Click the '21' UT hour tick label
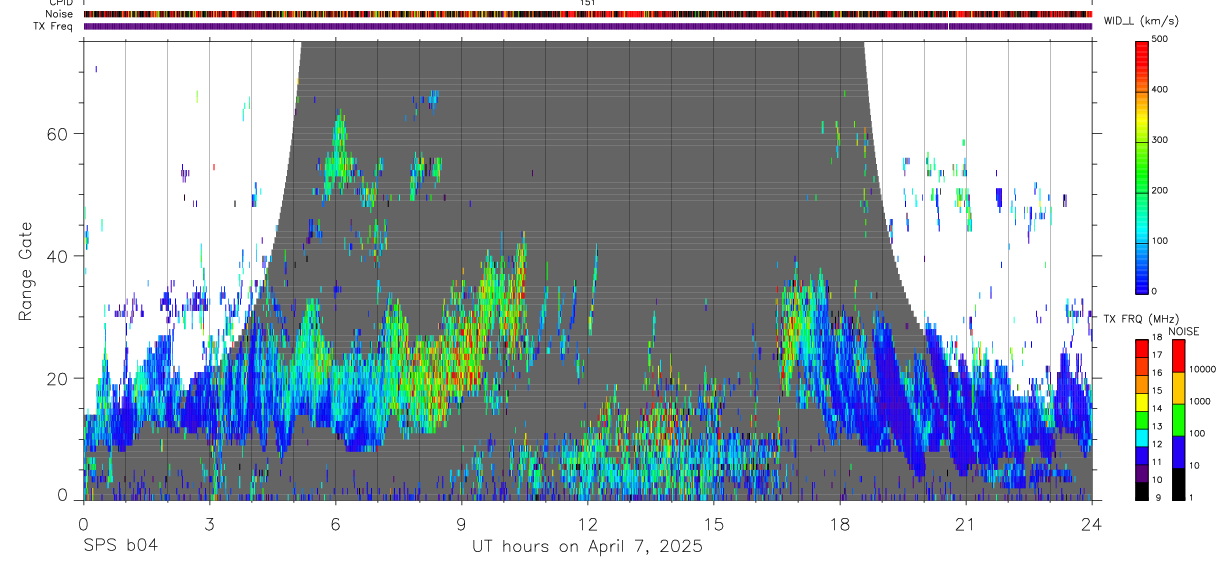Viewport: 1228px width, 567px height. point(965,524)
